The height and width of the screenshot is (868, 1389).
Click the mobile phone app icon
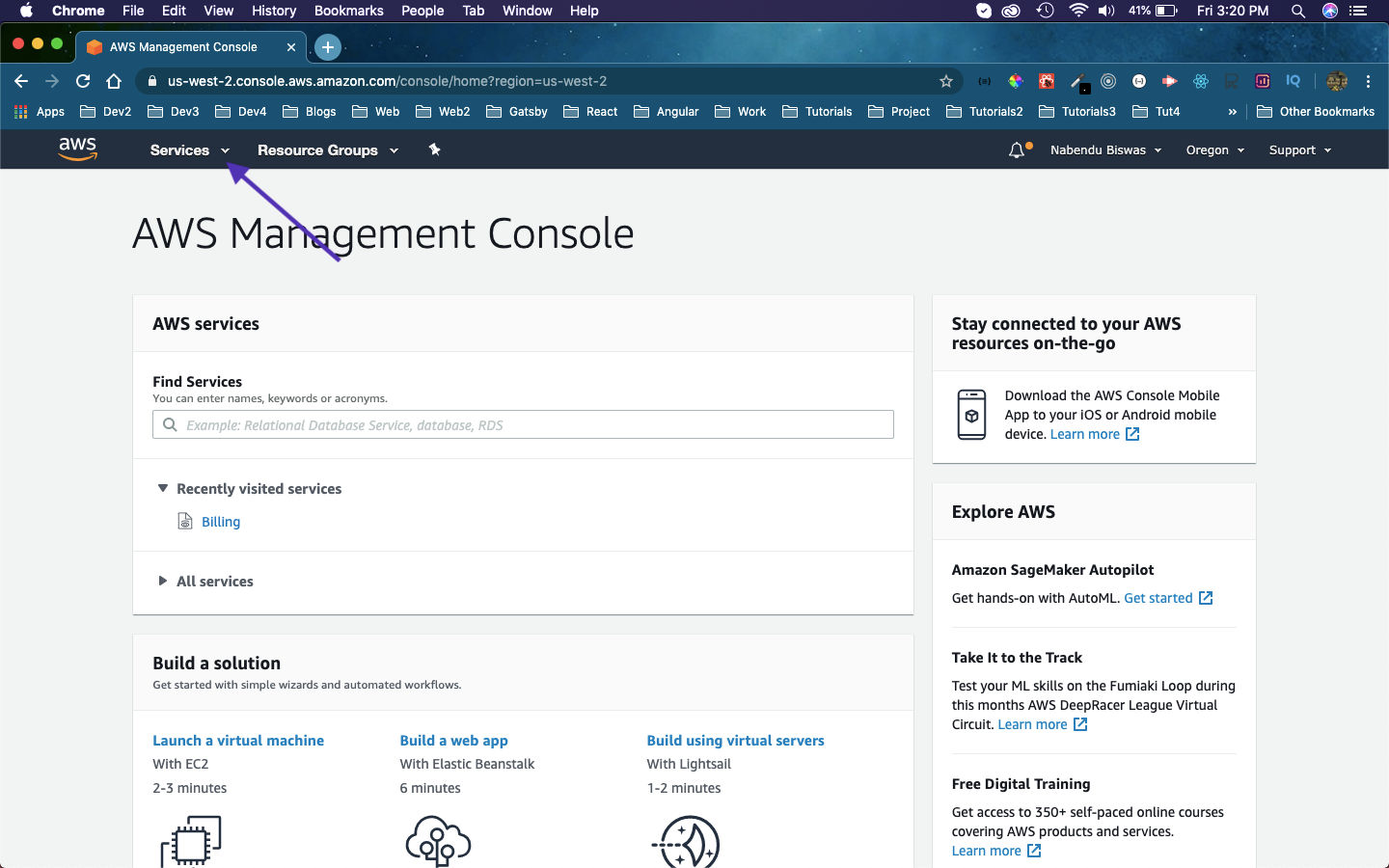971,415
